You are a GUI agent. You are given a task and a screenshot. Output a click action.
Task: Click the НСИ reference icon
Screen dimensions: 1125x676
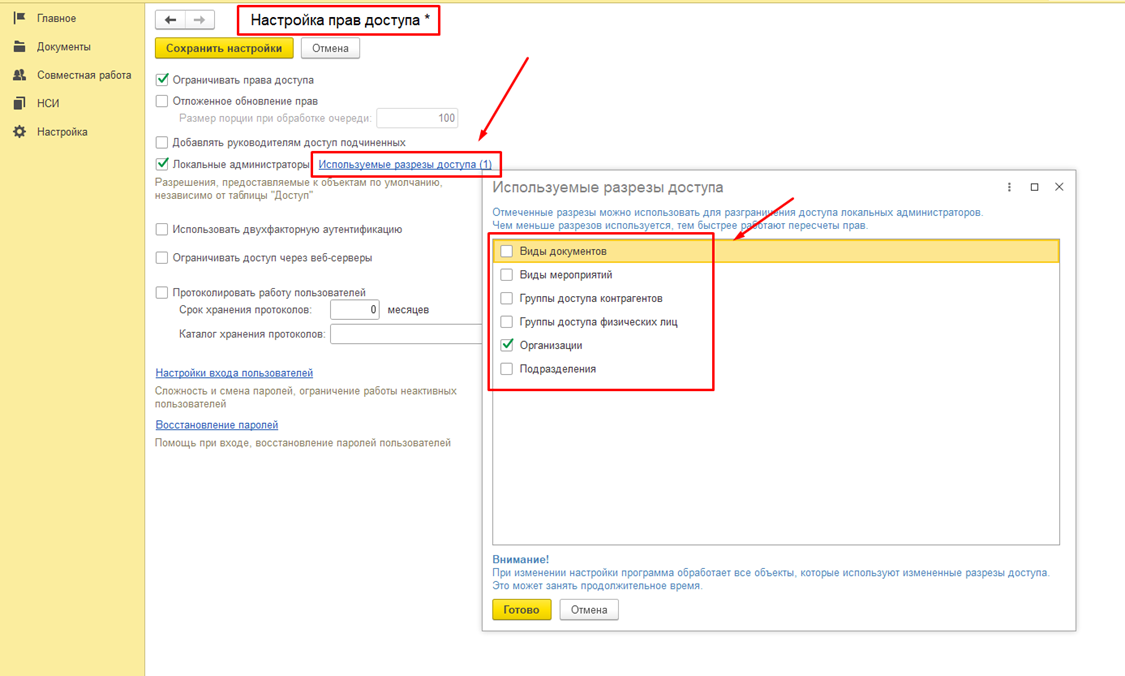(19, 103)
